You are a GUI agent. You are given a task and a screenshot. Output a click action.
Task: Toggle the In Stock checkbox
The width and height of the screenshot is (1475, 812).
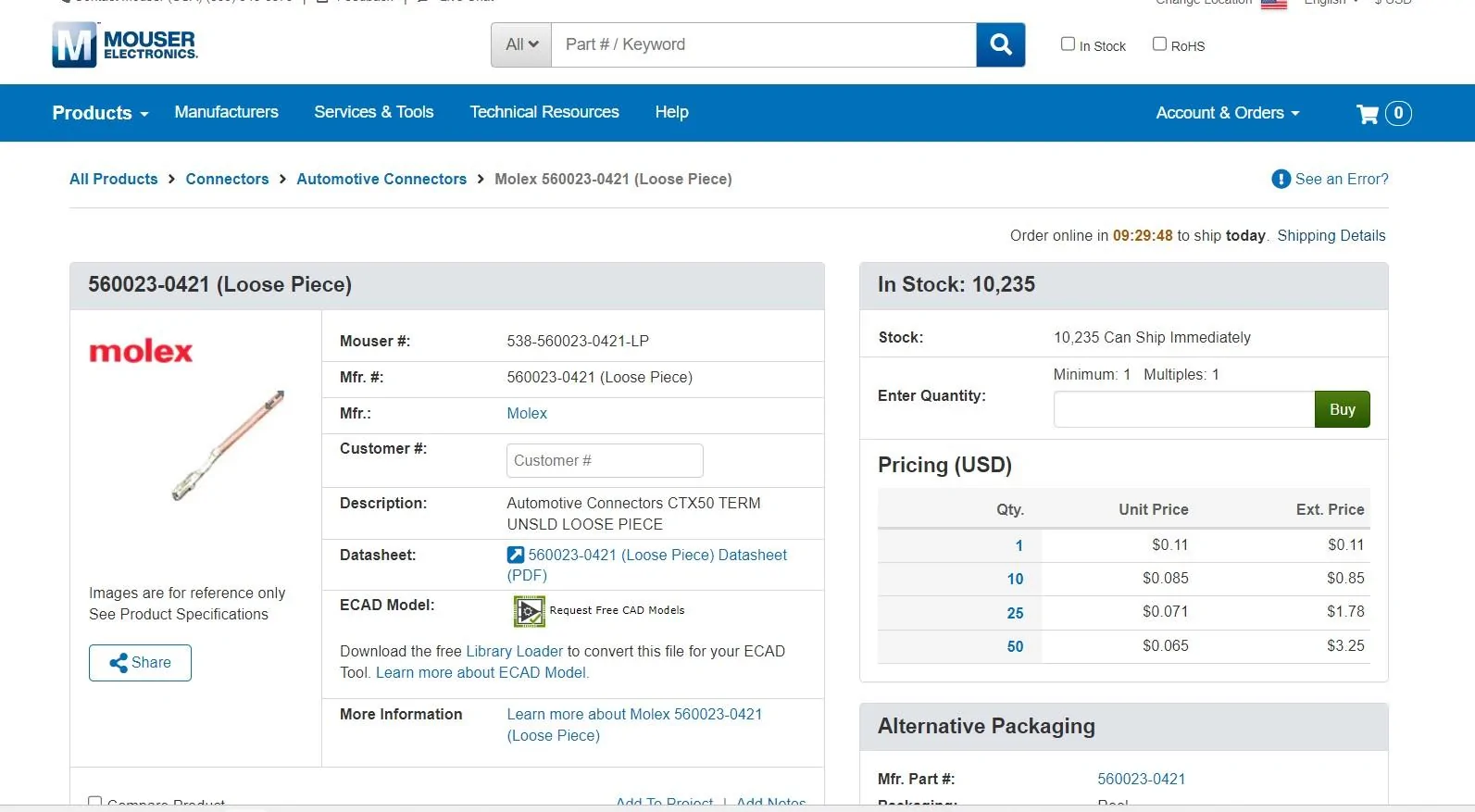(1068, 44)
